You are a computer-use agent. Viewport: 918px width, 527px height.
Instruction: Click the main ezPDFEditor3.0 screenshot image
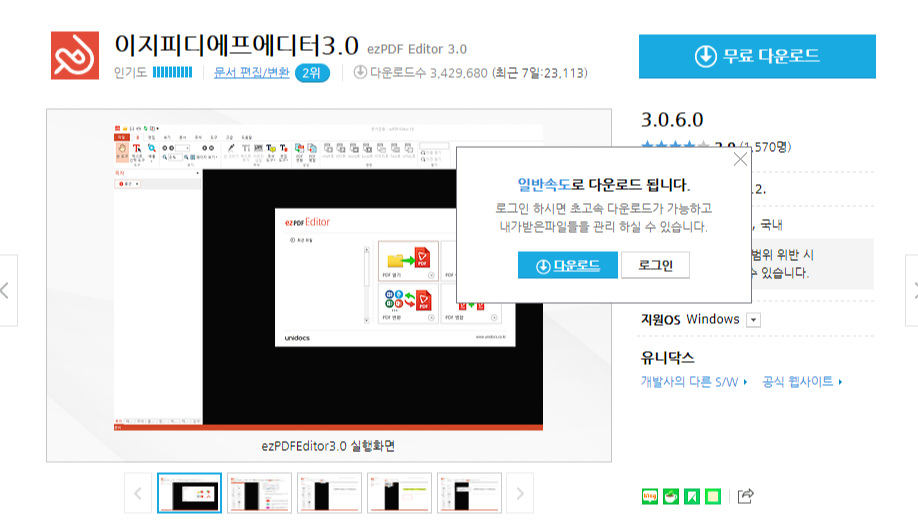pos(328,277)
